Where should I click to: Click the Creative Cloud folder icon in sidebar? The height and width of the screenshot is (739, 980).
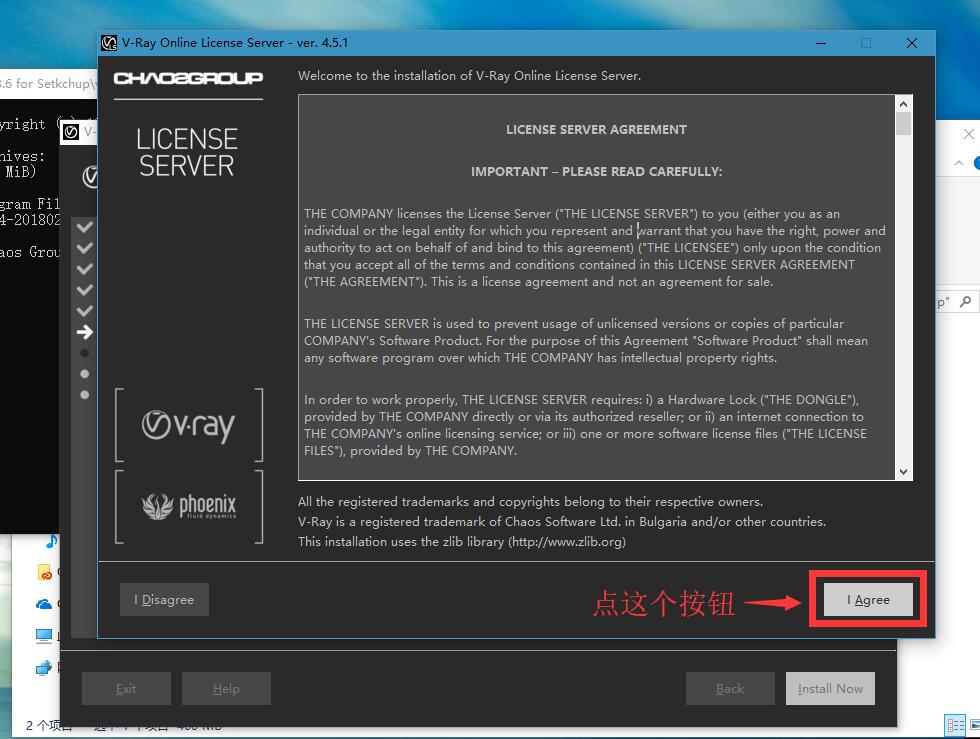45,571
